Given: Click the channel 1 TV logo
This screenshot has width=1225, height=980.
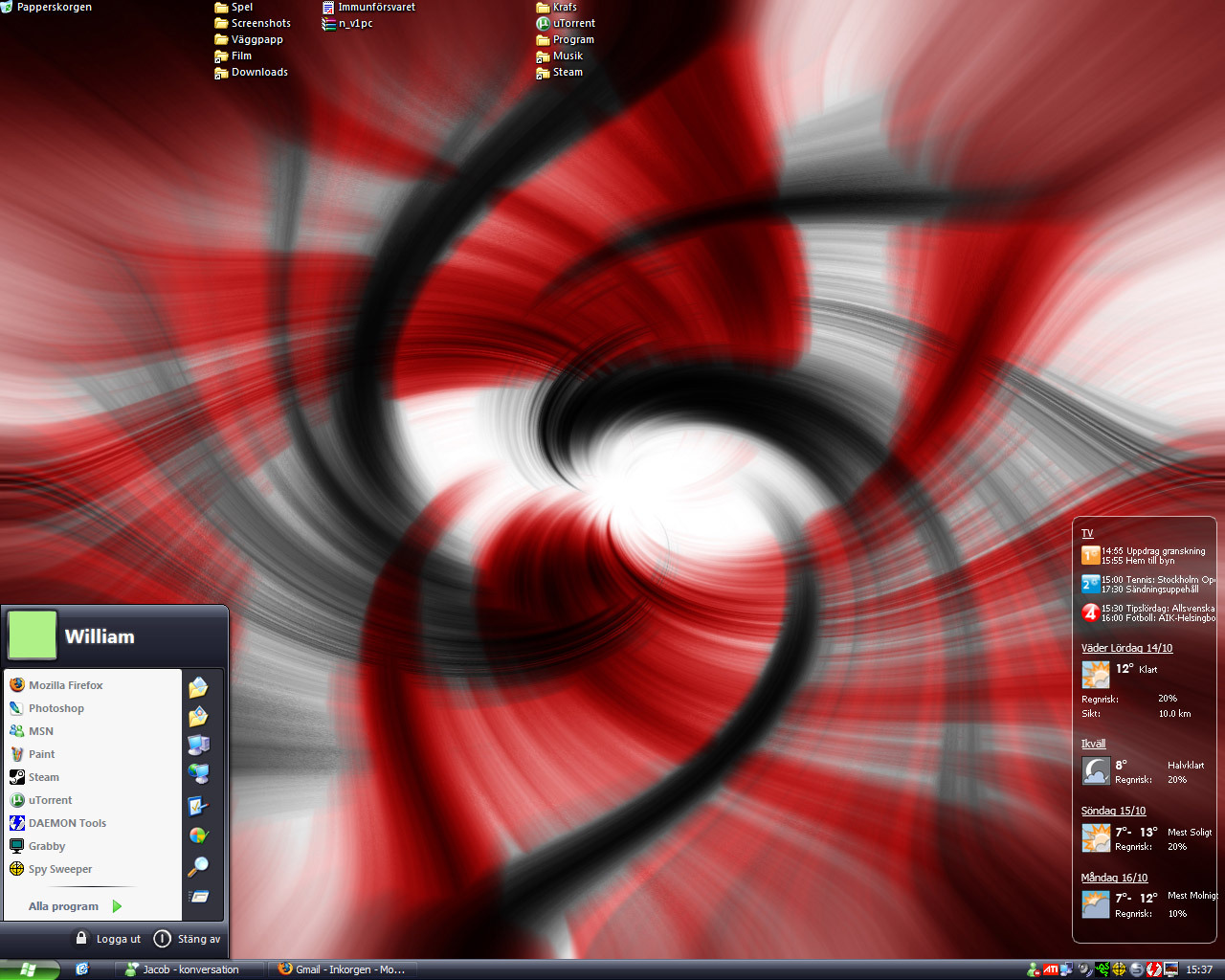Looking at the screenshot, I should tap(1090, 555).
